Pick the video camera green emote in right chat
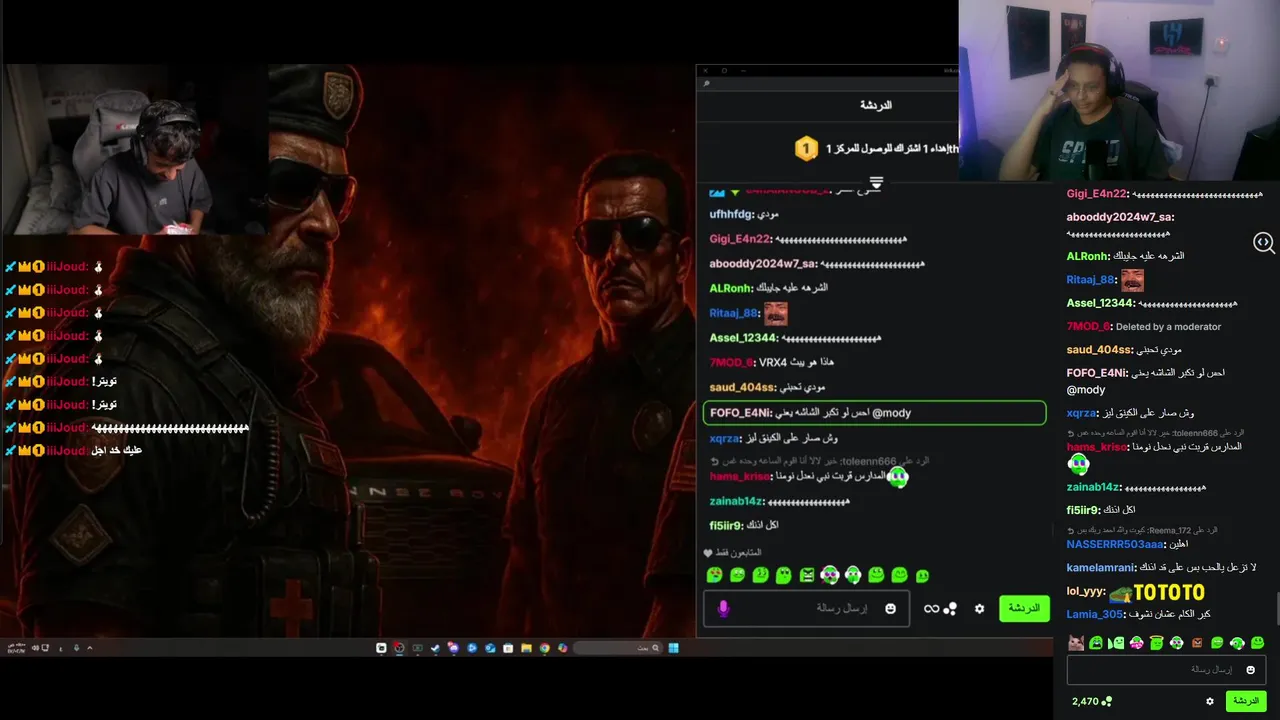The width and height of the screenshot is (1280, 720). click(1116, 643)
